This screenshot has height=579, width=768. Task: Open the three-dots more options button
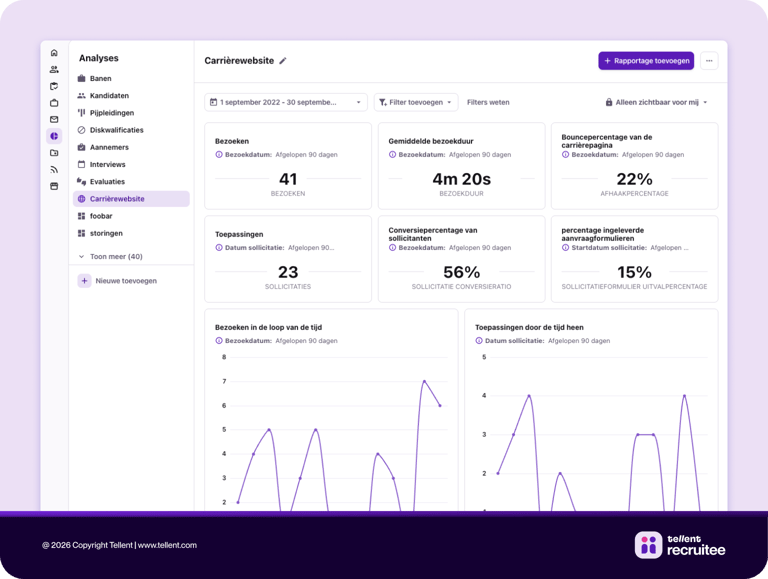click(x=709, y=61)
